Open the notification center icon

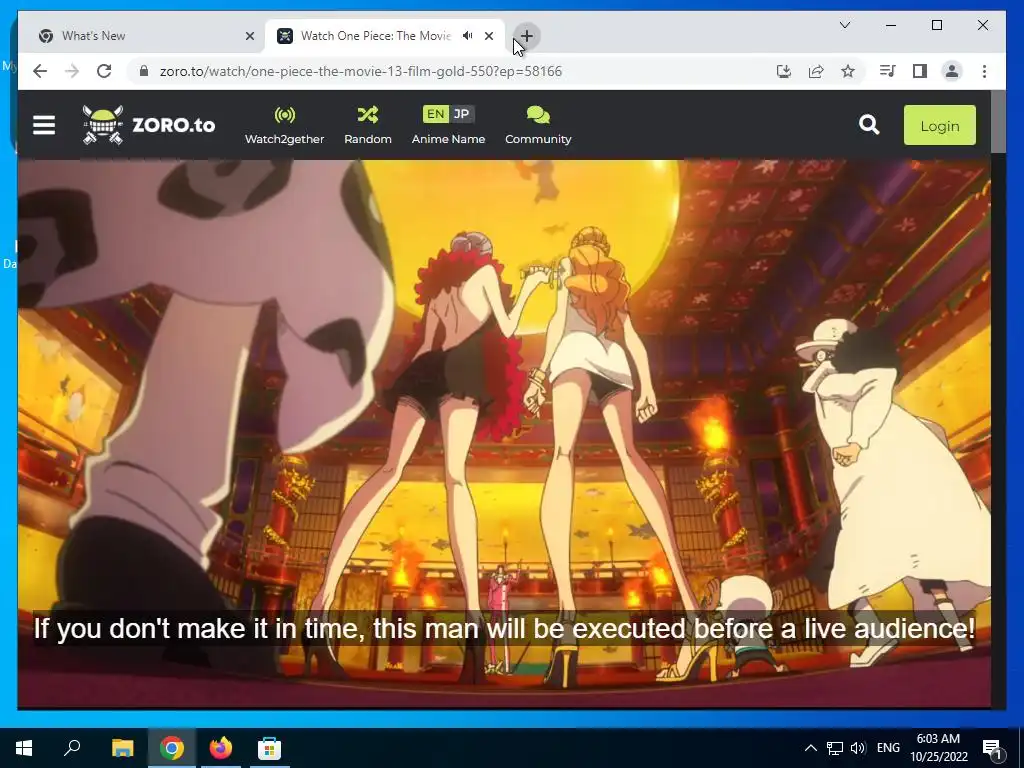993,748
